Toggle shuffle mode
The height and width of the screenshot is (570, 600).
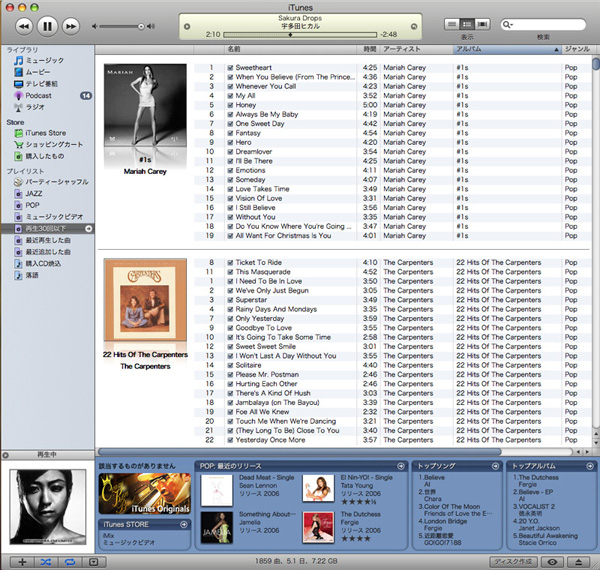coord(46,562)
